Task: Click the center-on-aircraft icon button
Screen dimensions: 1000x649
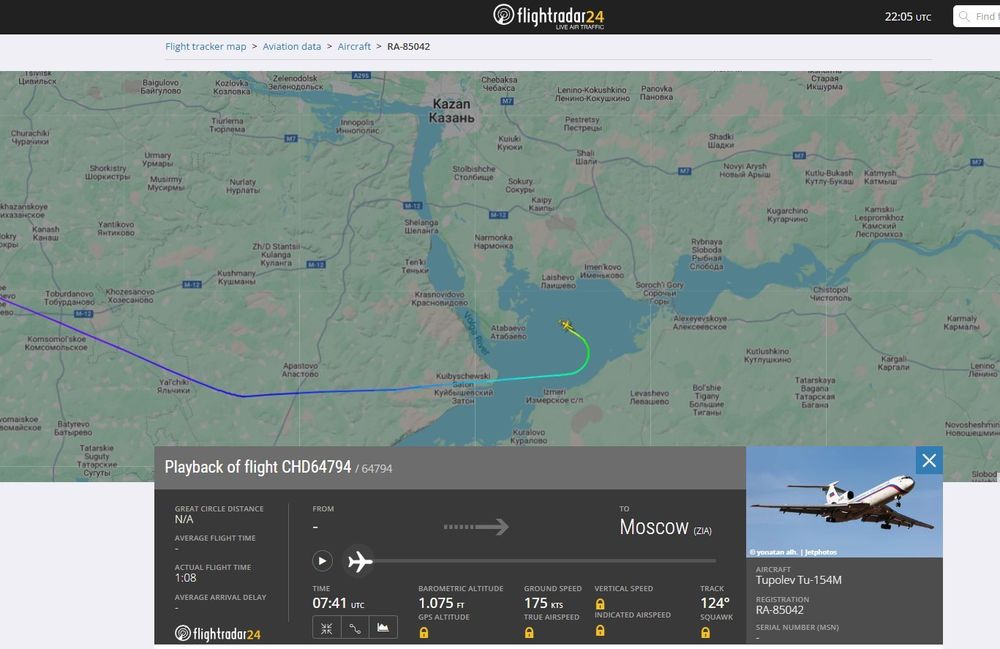Action: tap(327, 628)
